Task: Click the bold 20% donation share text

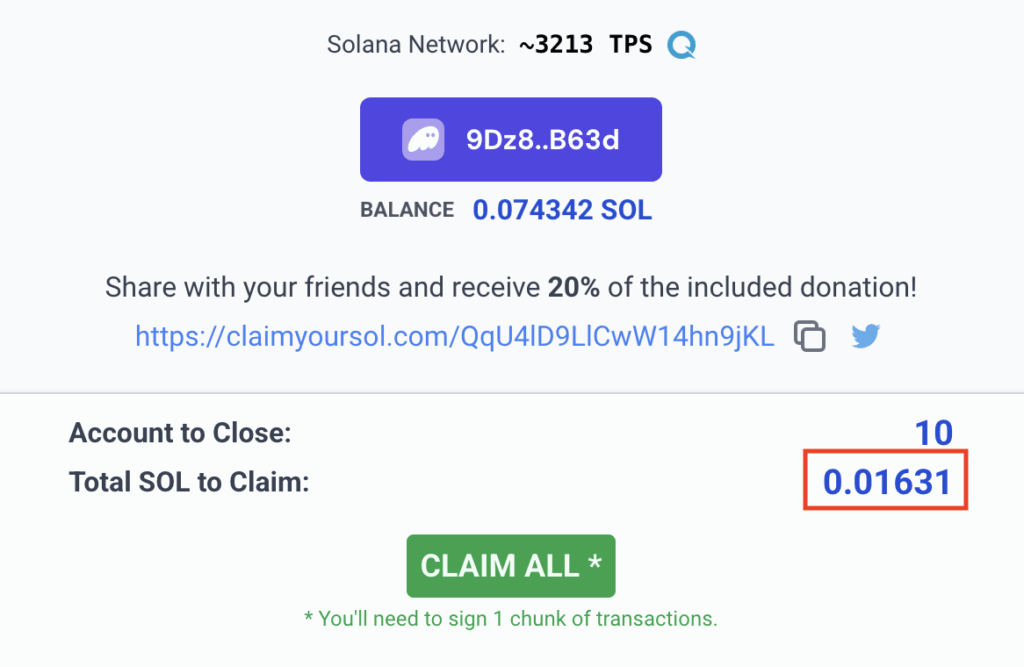Action: [573, 288]
